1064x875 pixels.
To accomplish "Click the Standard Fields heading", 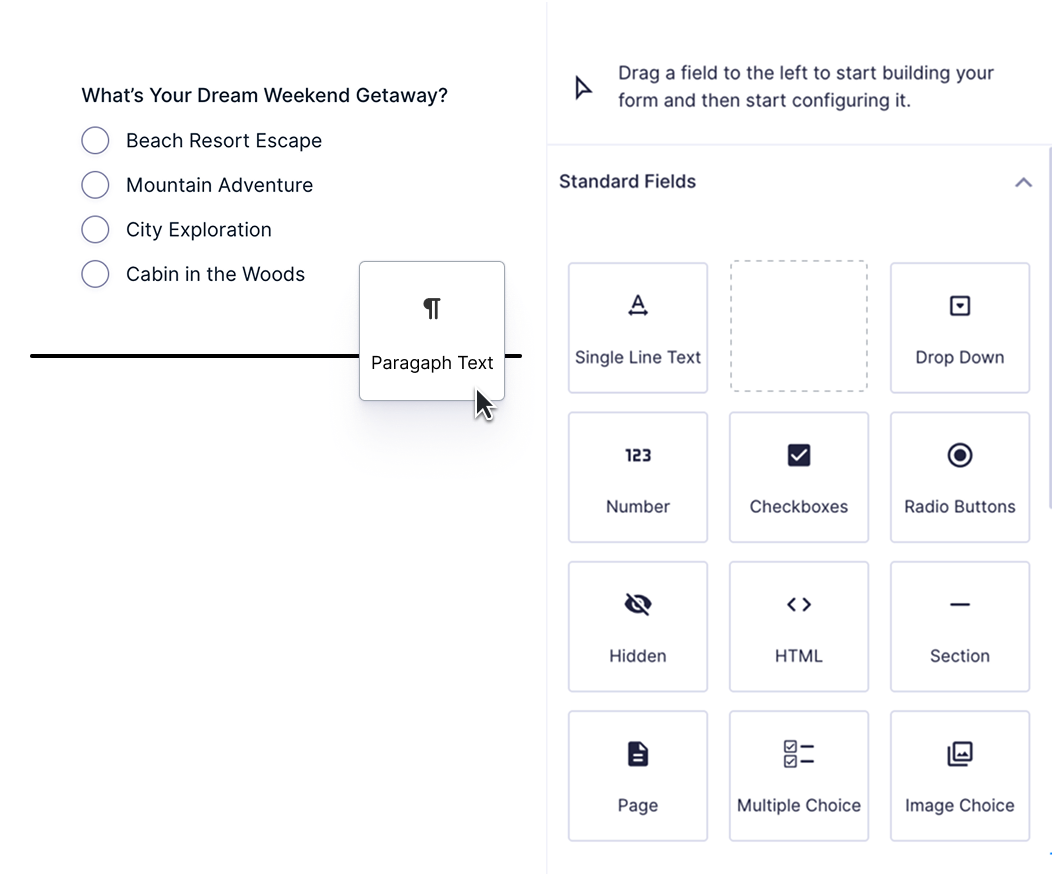I will [627, 182].
